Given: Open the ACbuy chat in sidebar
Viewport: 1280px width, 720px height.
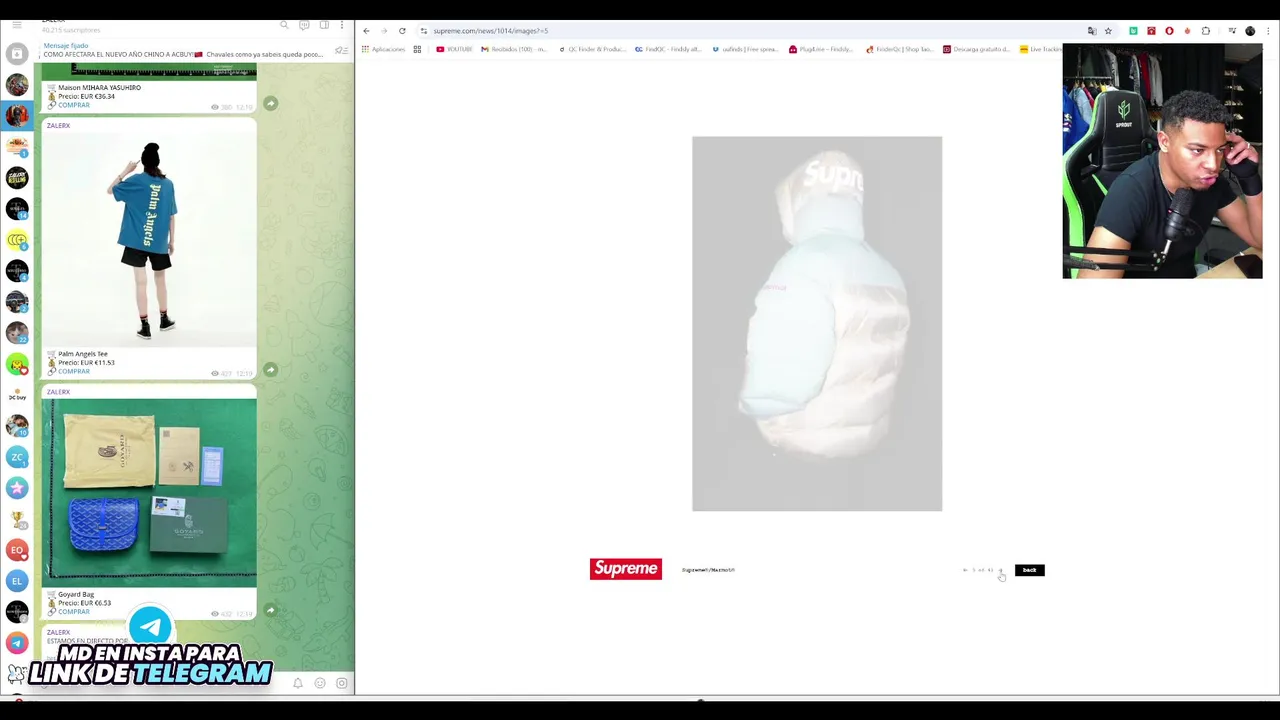Looking at the screenshot, I should (17, 395).
